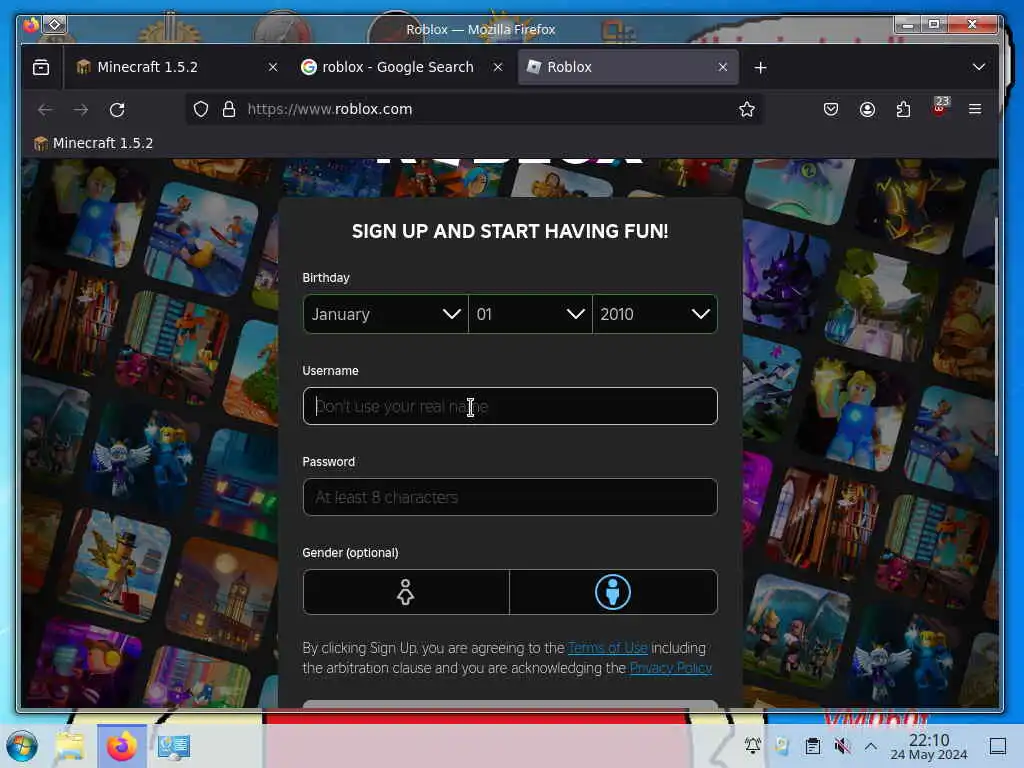The width and height of the screenshot is (1024, 768).
Task: Open the computer search taskbar icon
Action: [174, 746]
